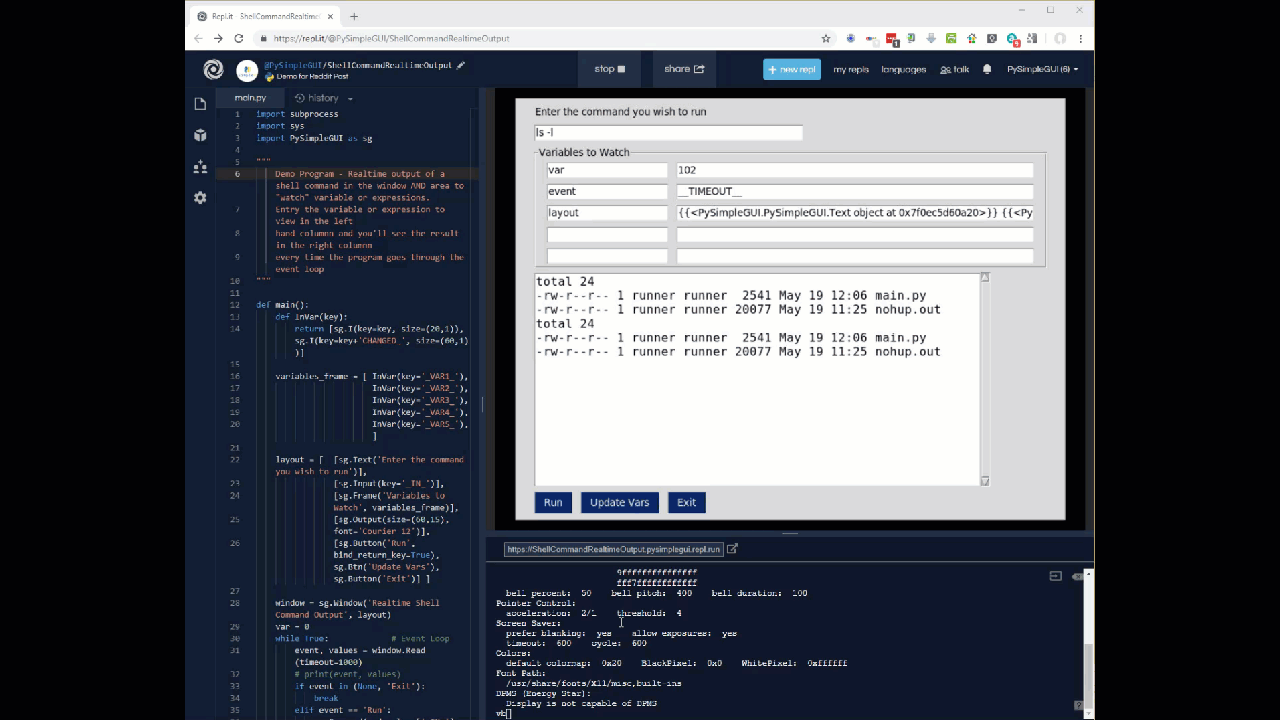This screenshot has width=1280, height=720.
Task: Click the green extension icon in Chrome toolbar
Action: [x=951, y=38]
